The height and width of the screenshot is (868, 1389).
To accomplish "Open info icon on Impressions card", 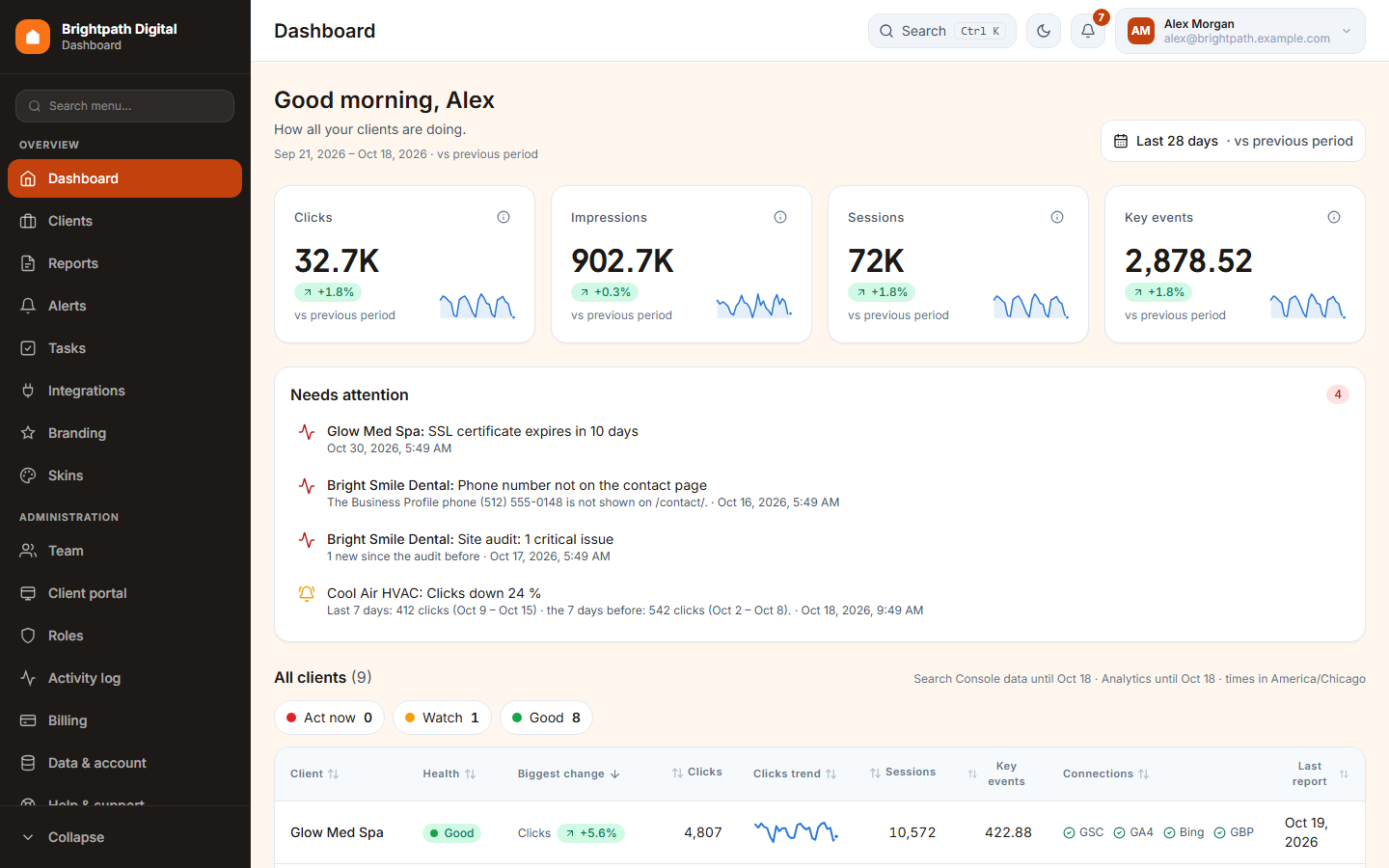I will coord(780,217).
